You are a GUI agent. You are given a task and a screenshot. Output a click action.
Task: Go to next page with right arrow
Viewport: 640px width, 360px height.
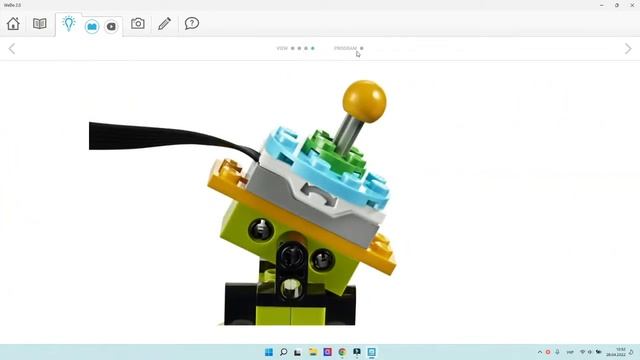[628, 49]
